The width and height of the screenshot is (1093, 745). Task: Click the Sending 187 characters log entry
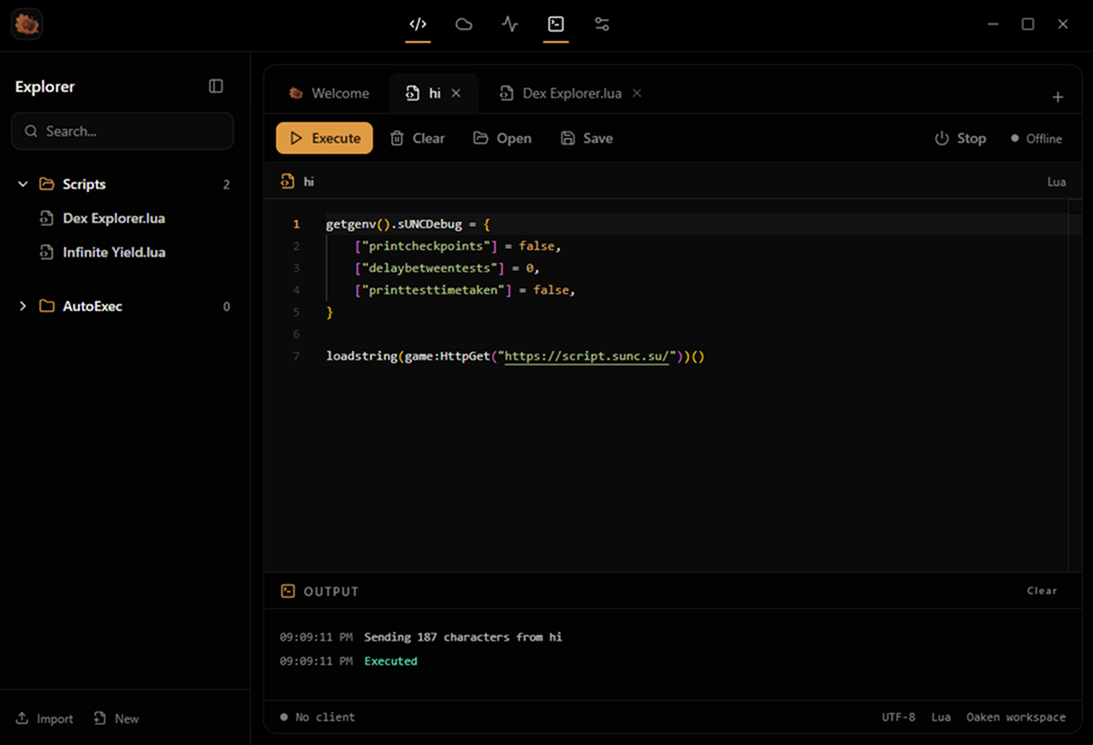click(463, 637)
